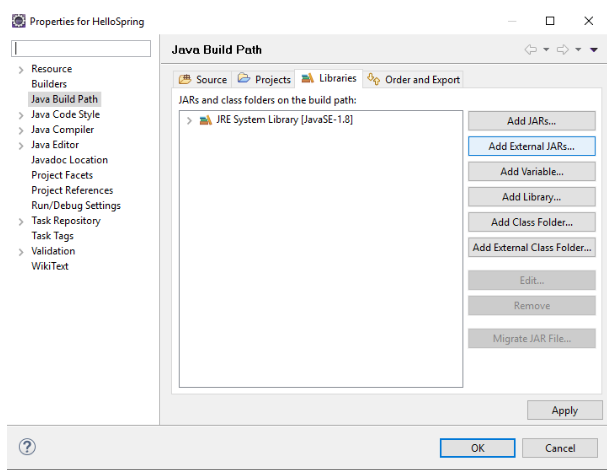Screen dimensions: 607x470
Task: Confirm the dialog with OK
Action: (x=478, y=447)
